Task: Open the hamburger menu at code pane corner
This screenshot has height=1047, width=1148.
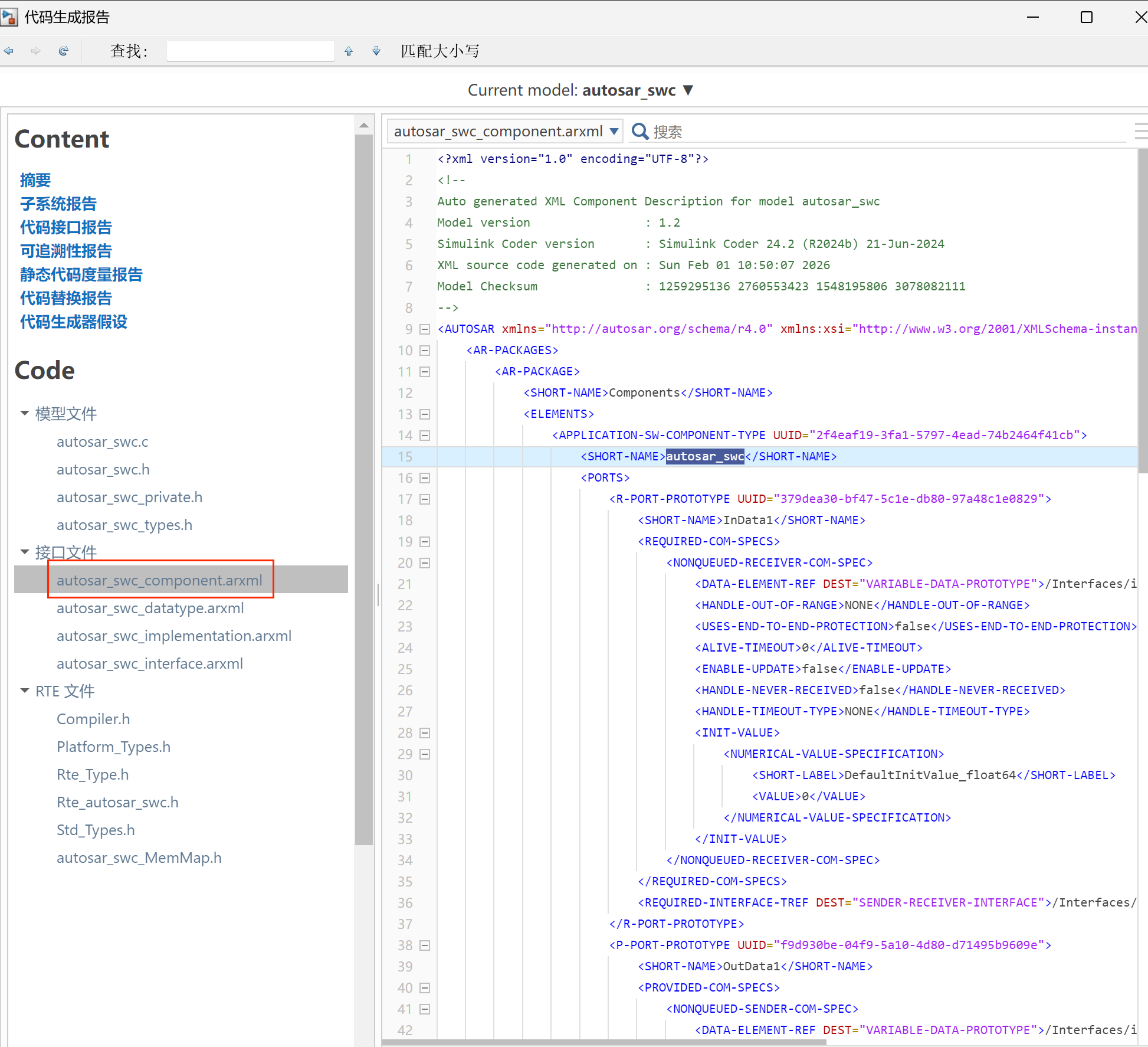Action: pyautogui.click(x=1141, y=131)
